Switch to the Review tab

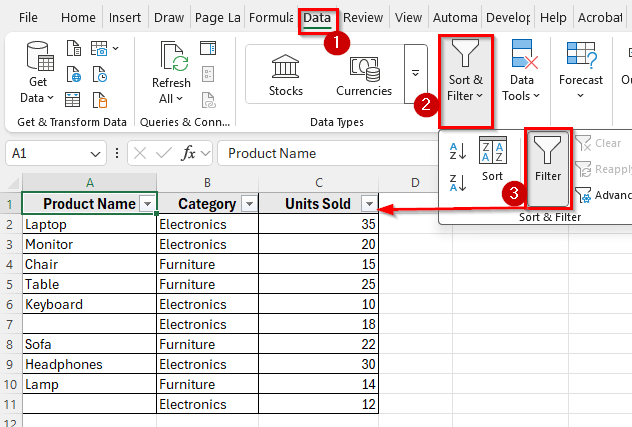click(x=363, y=18)
